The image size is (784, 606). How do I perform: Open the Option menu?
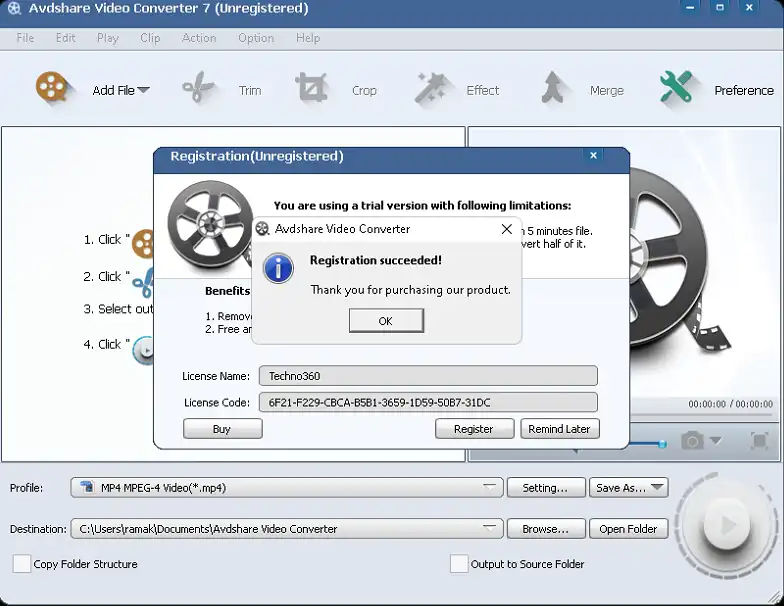[x=256, y=38]
